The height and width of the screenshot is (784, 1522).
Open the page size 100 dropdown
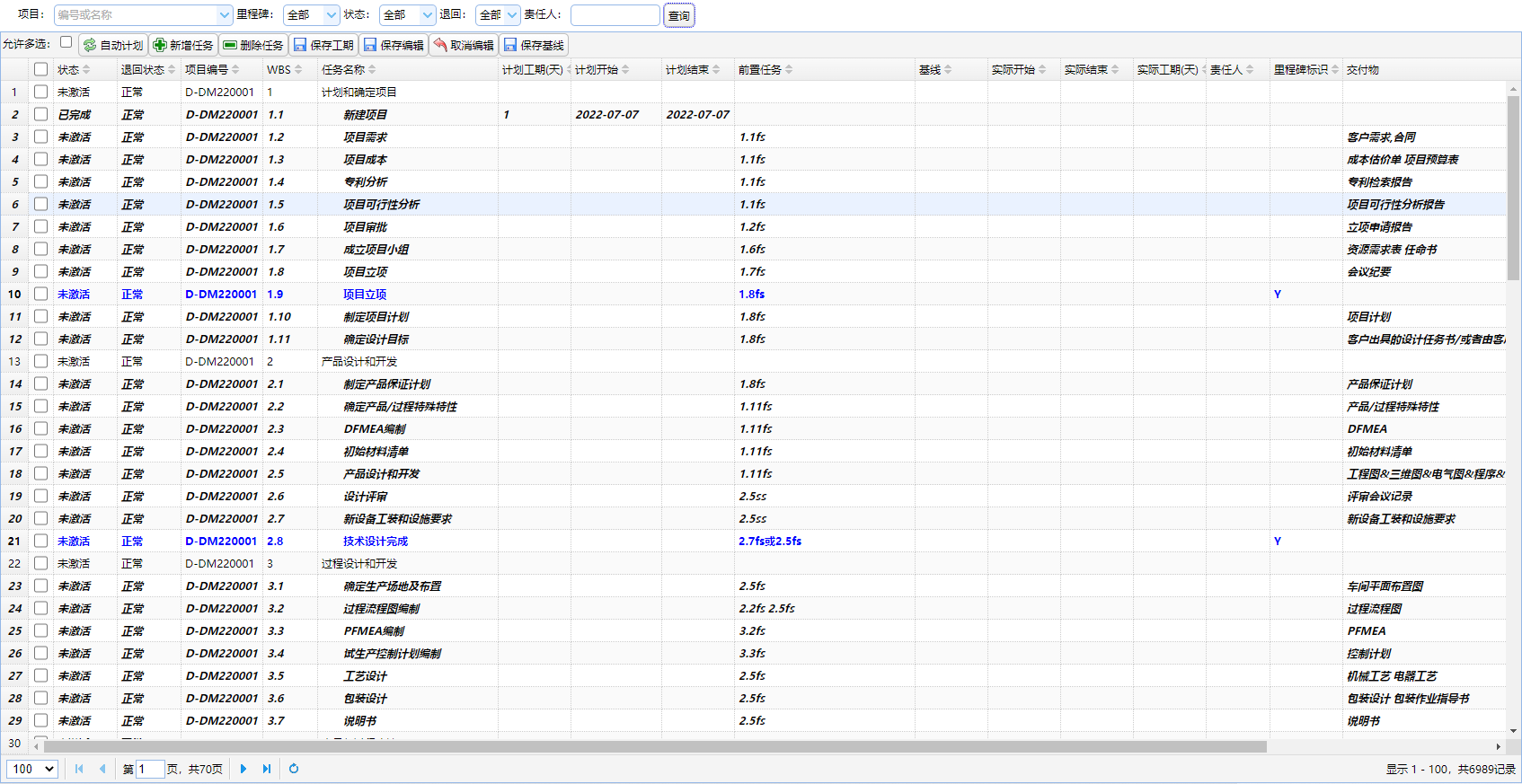click(32, 769)
